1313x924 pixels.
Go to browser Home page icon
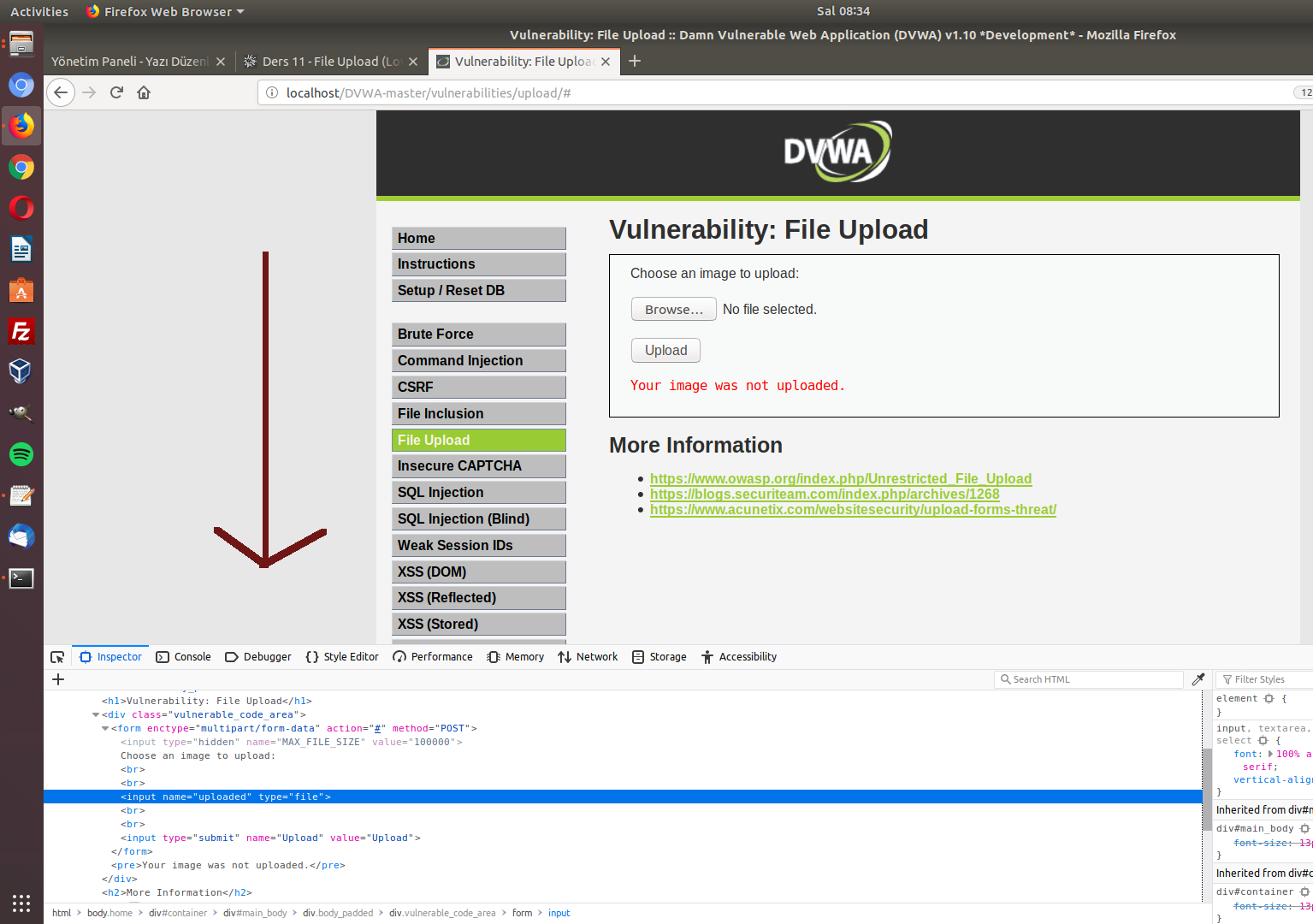click(144, 92)
